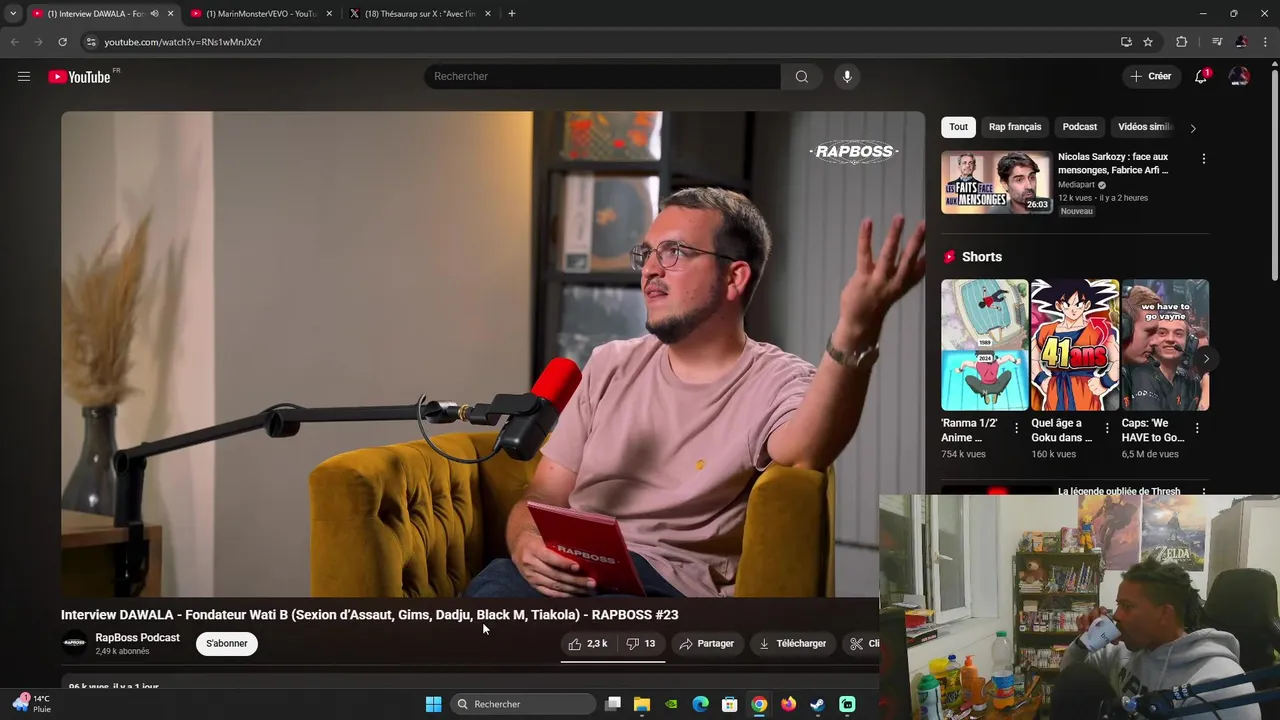
Task: Select the Tout filter chip
Action: coord(958,127)
